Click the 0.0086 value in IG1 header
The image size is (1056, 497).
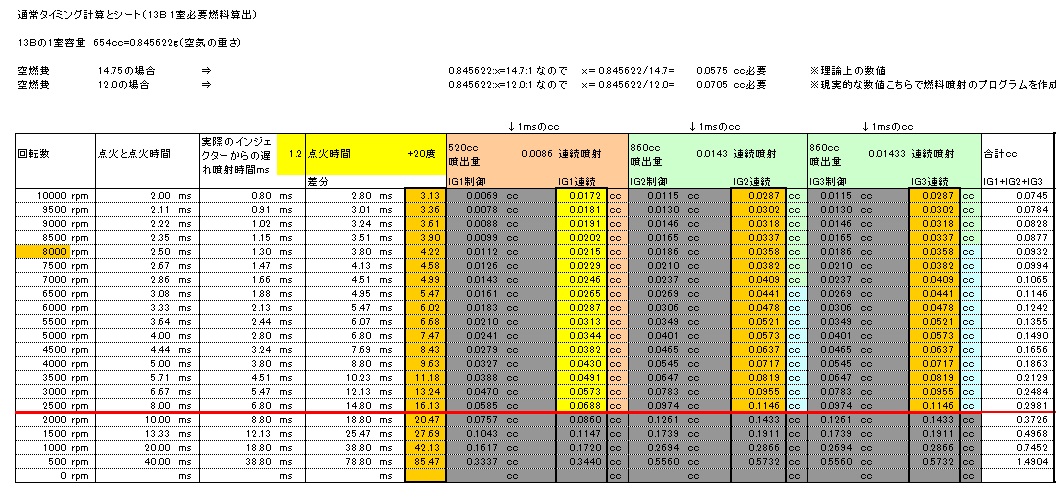tap(537, 154)
